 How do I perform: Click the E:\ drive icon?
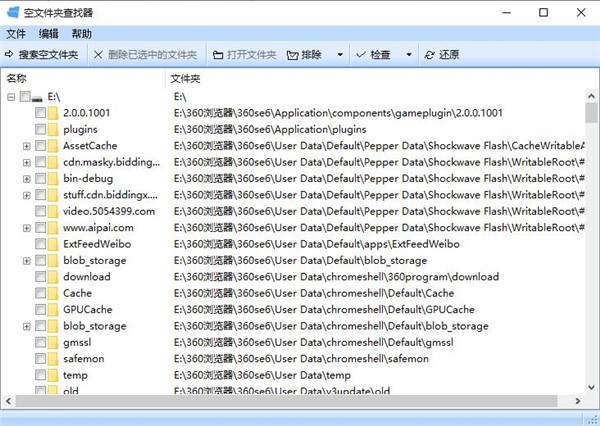pos(37,97)
